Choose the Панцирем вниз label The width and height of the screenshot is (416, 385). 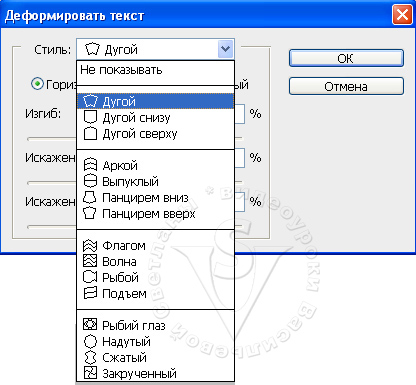click(145, 198)
